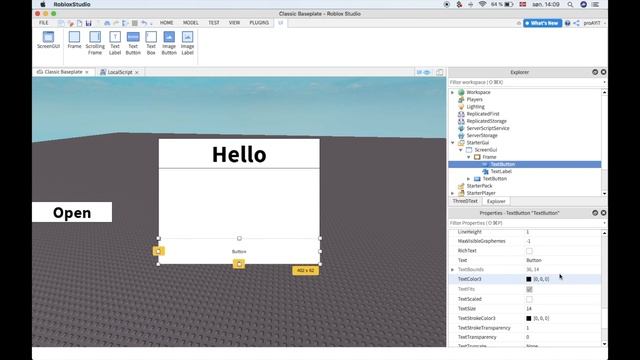Select ServerStorage in the Explorer tree
The height and width of the screenshot is (360, 640).
[x=482, y=136]
